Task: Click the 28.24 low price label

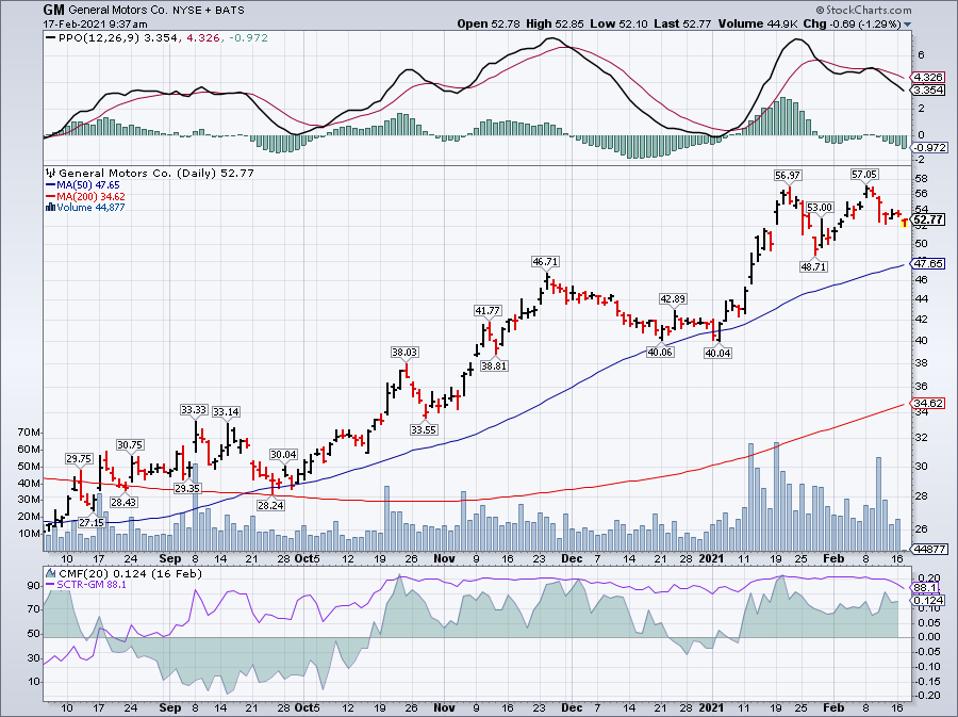Action: point(270,505)
